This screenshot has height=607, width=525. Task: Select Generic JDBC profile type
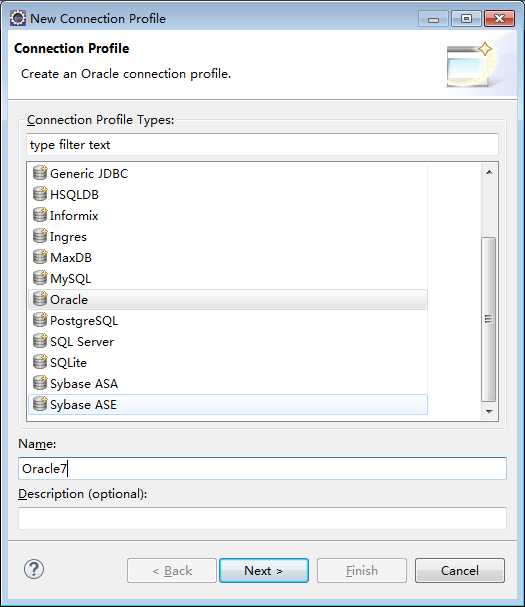click(228, 173)
